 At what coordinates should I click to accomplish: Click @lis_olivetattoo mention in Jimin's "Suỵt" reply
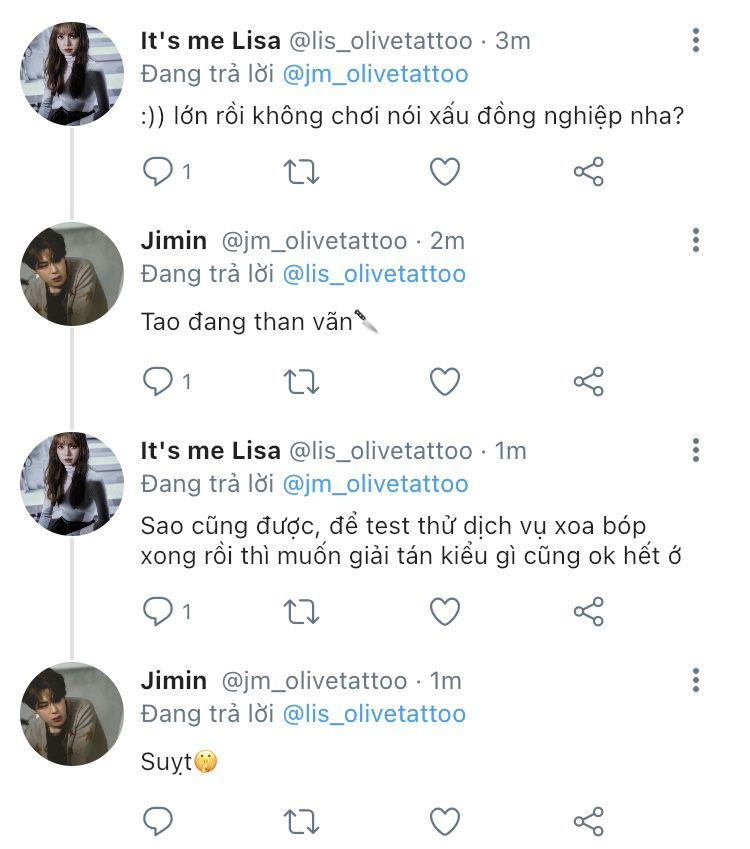(x=374, y=714)
